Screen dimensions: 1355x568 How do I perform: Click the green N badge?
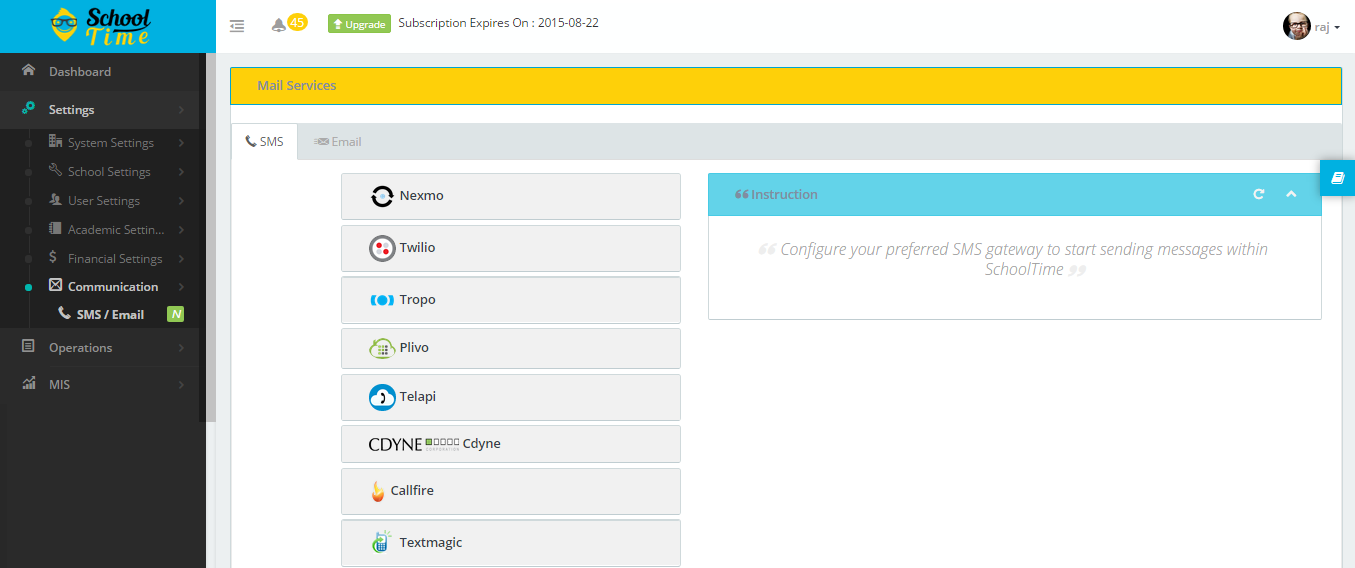[x=176, y=314]
